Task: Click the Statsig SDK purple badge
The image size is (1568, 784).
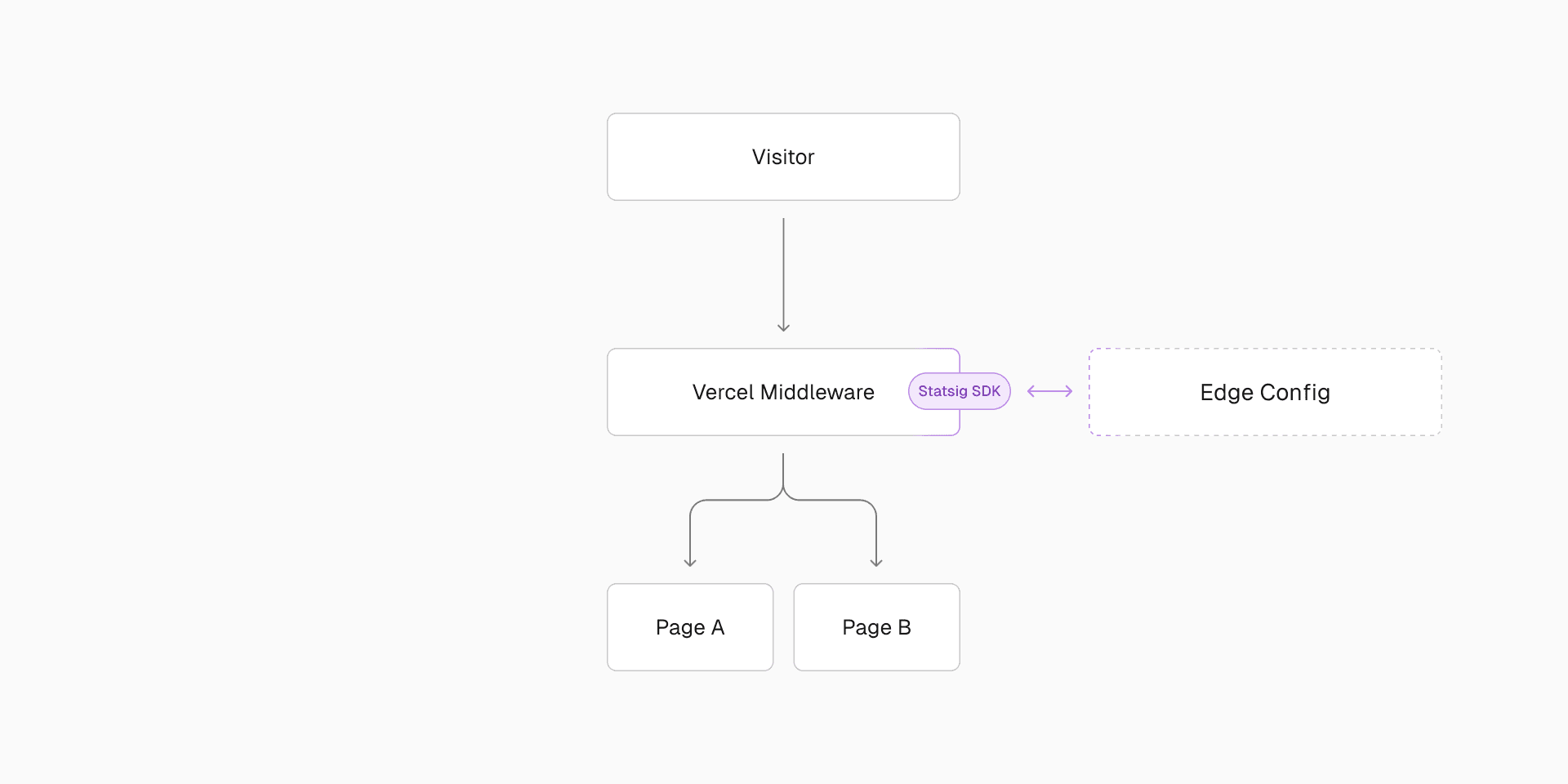Action: pos(959,391)
